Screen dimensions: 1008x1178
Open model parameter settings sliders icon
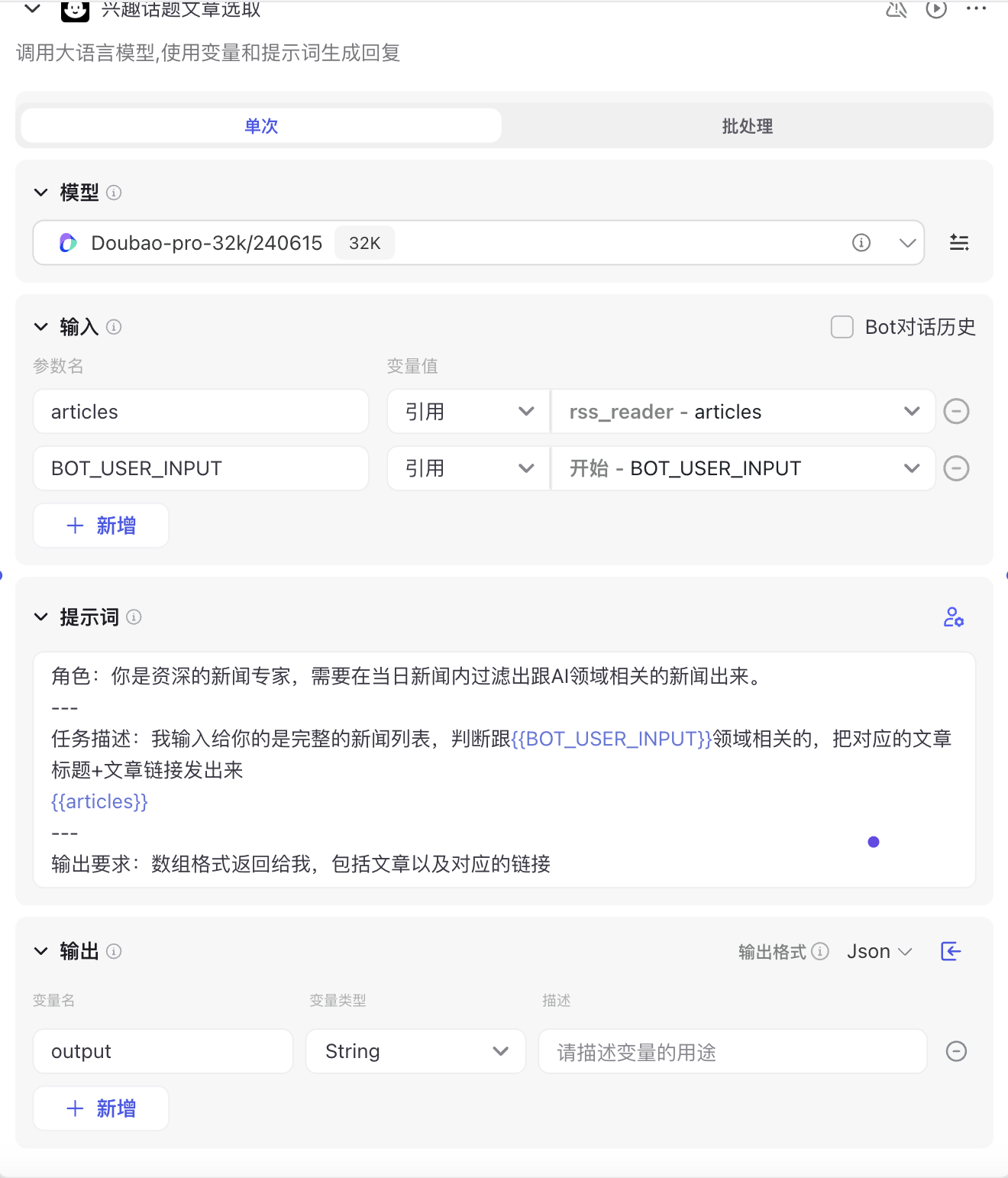click(x=959, y=243)
